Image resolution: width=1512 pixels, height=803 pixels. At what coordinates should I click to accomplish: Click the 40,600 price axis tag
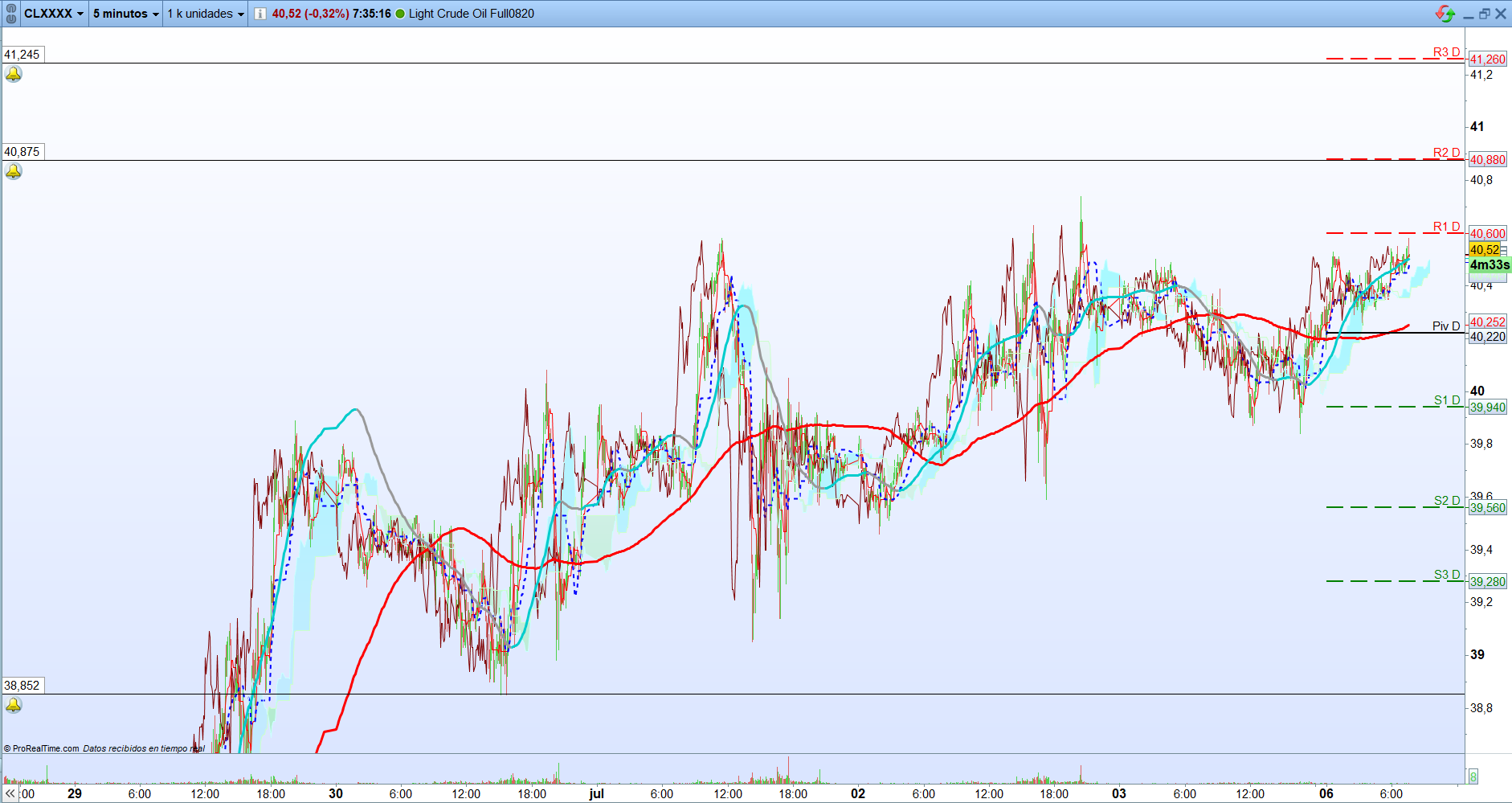coord(1488,234)
